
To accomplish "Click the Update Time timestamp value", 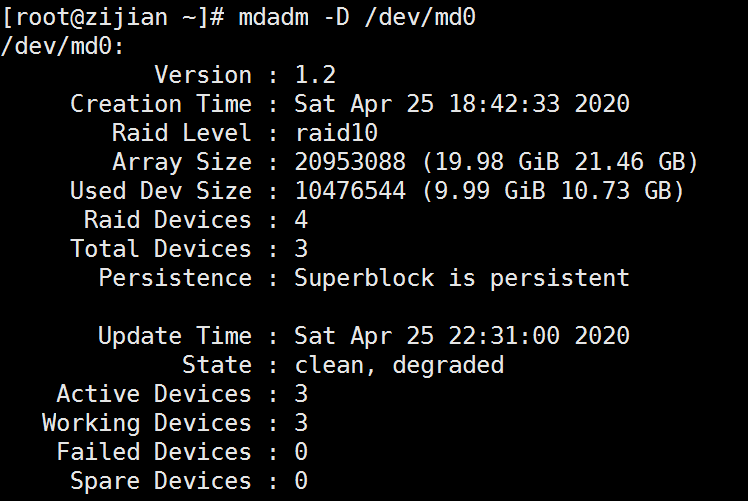I will tap(462, 336).
